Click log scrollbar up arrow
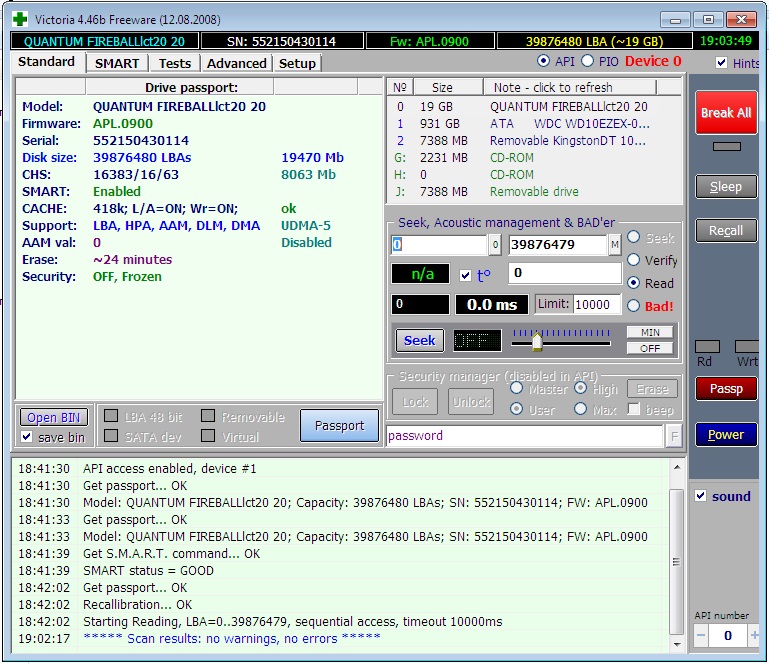 (677, 467)
